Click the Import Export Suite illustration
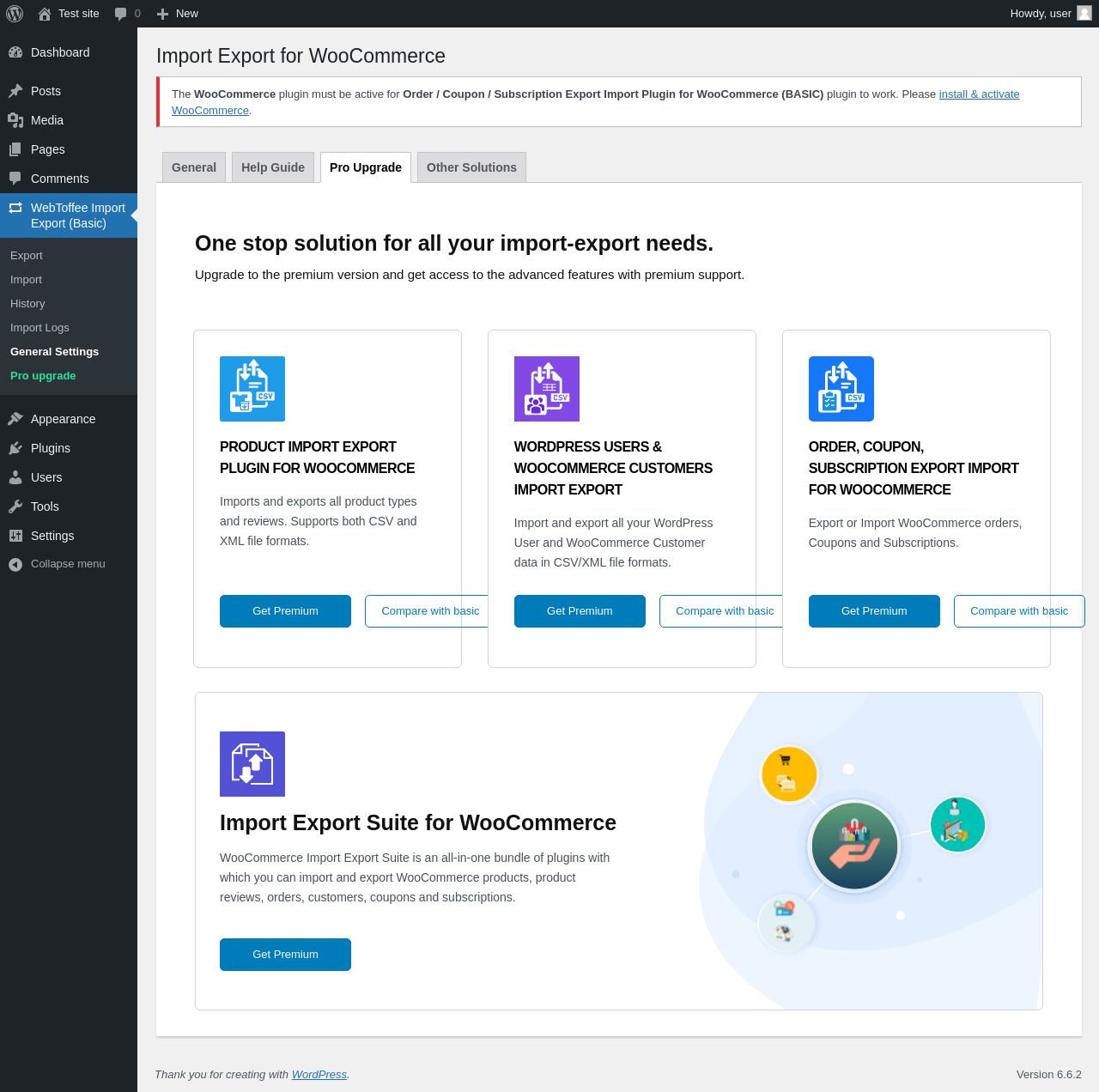This screenshot has height=1092, width=1099. [871, 851]
